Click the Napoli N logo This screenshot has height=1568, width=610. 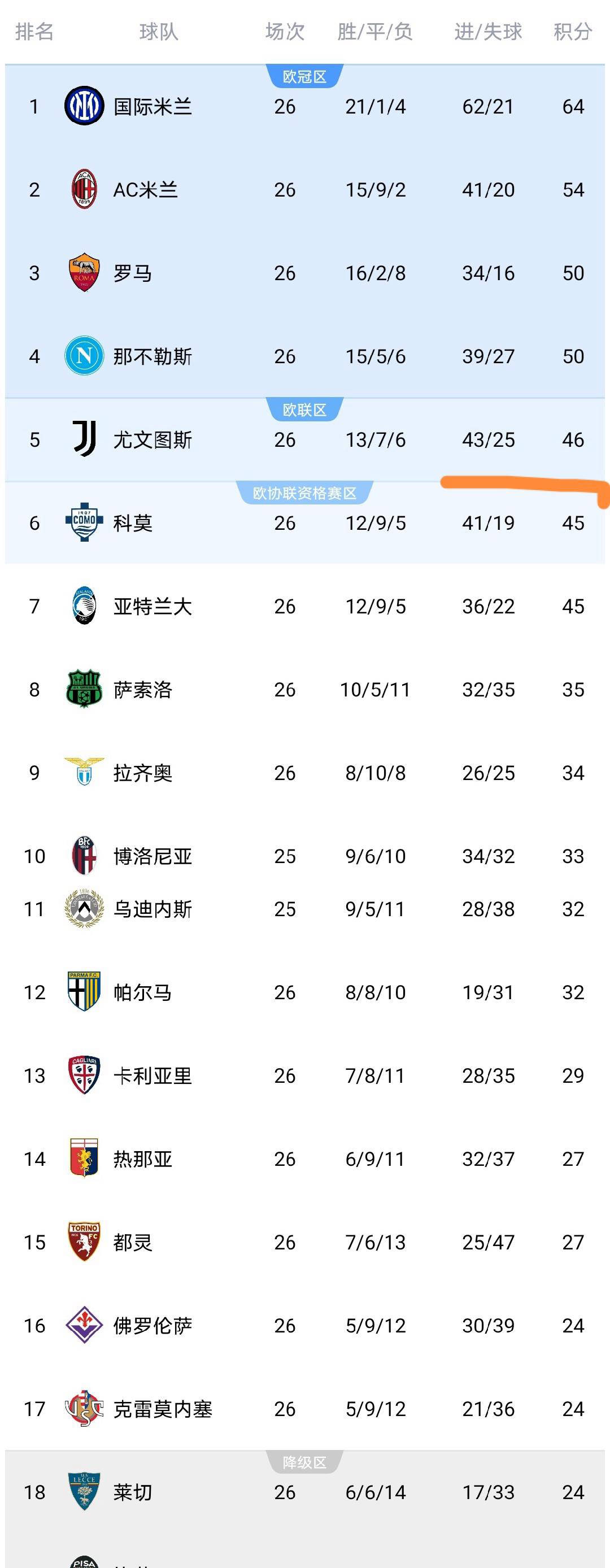pyautogui.click(x=84, y=356)
